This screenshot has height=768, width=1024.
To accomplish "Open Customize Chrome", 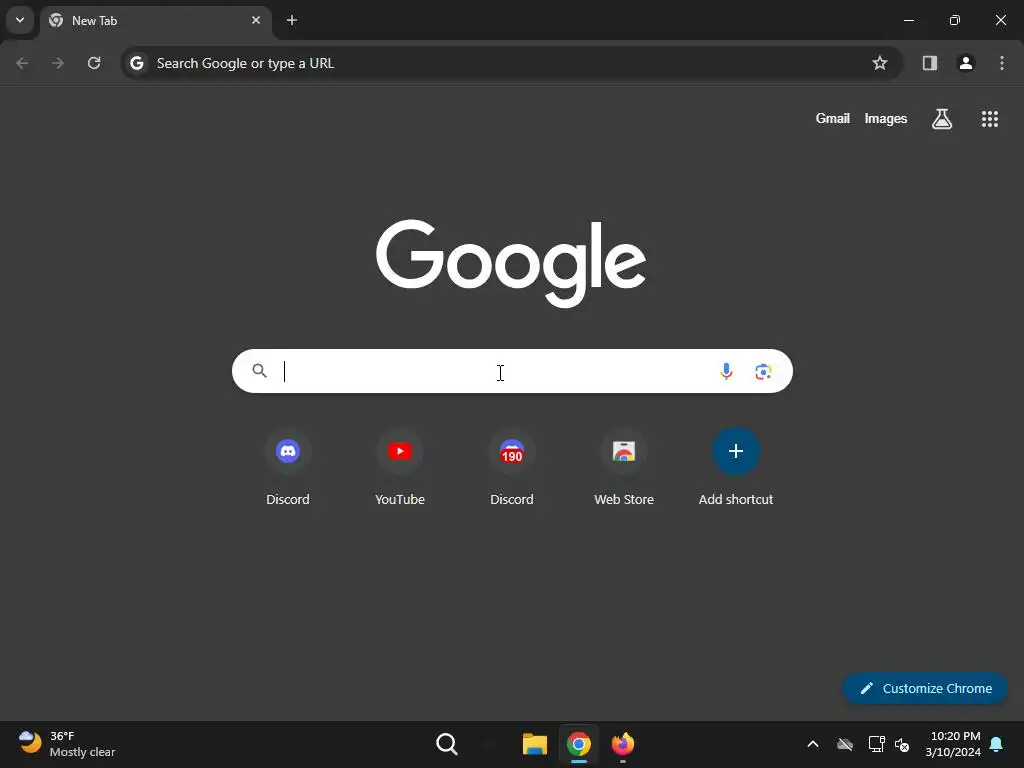I will [x=925, y=688].
